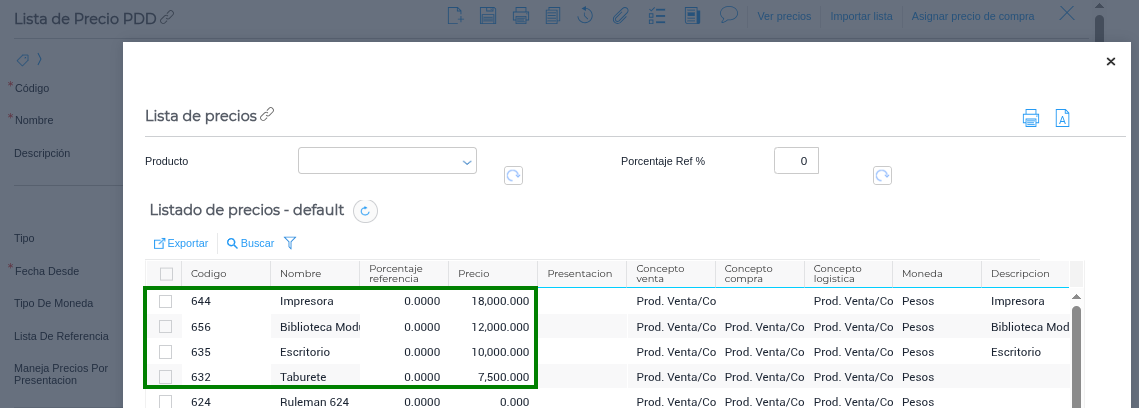Select the Biblioteca Mod name cell

(318, 327)
